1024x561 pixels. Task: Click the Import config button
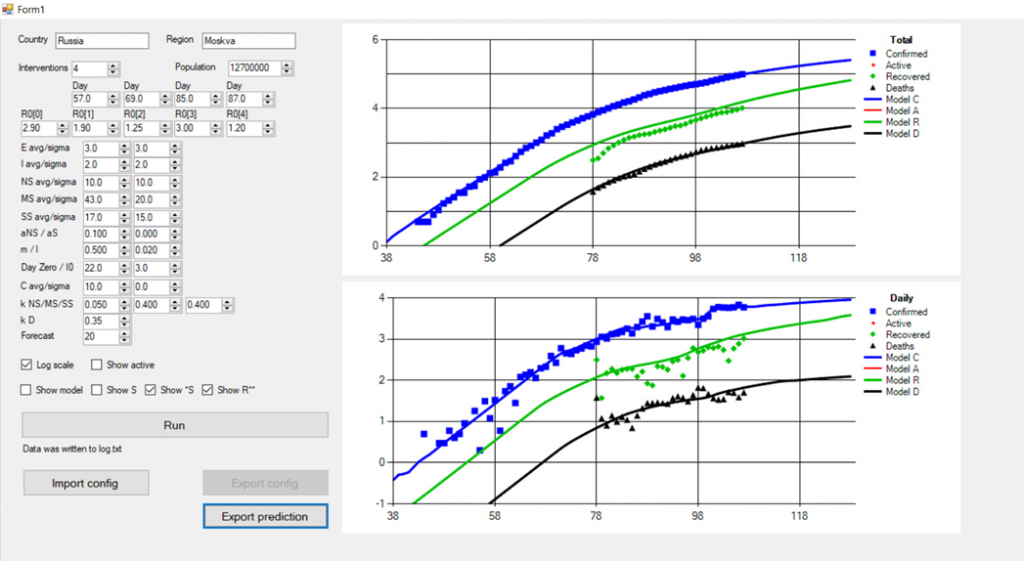86,483
